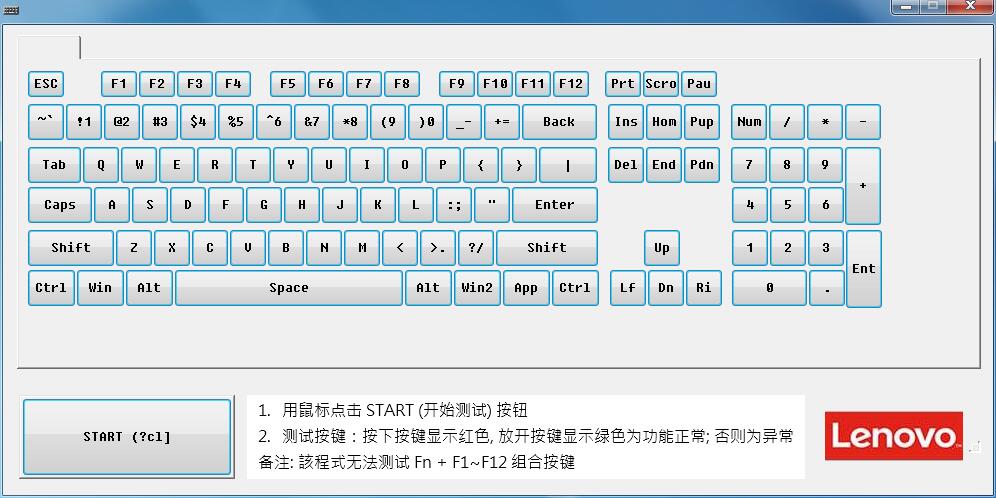Click the tilde backtick key
996x498 pixels.
tap(46, 122)
